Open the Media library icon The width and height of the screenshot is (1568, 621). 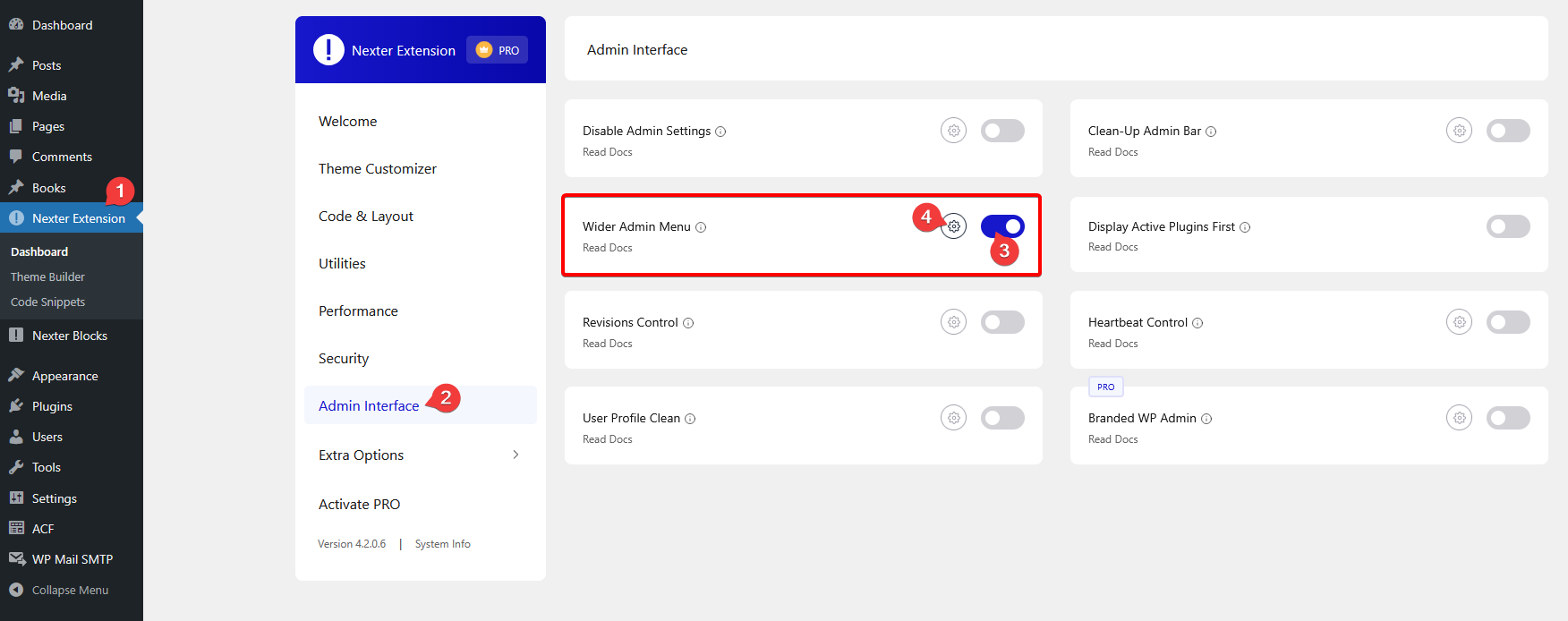pos(18,95)
